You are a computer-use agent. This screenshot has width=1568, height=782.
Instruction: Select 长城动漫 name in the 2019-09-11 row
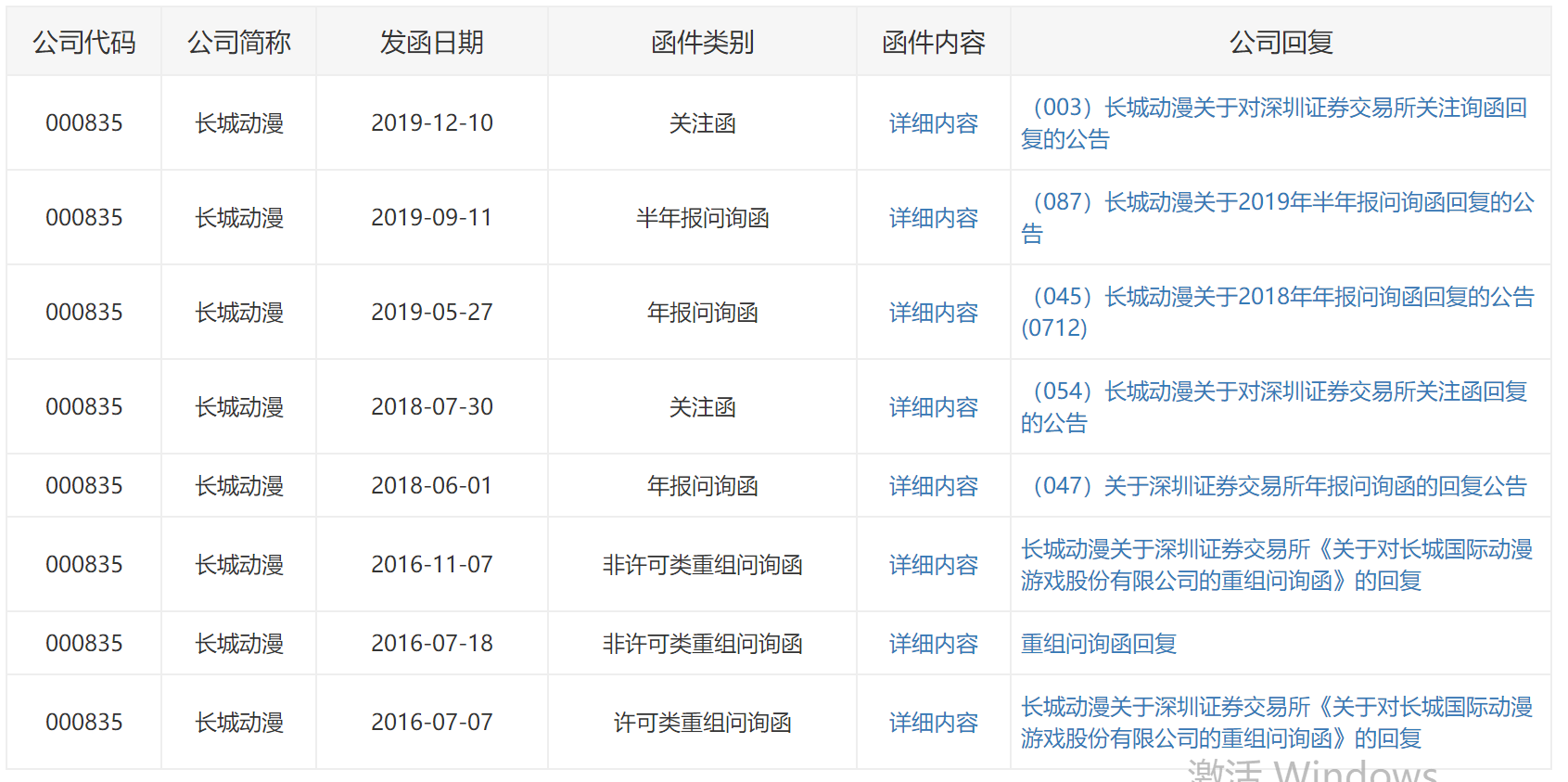239,218
